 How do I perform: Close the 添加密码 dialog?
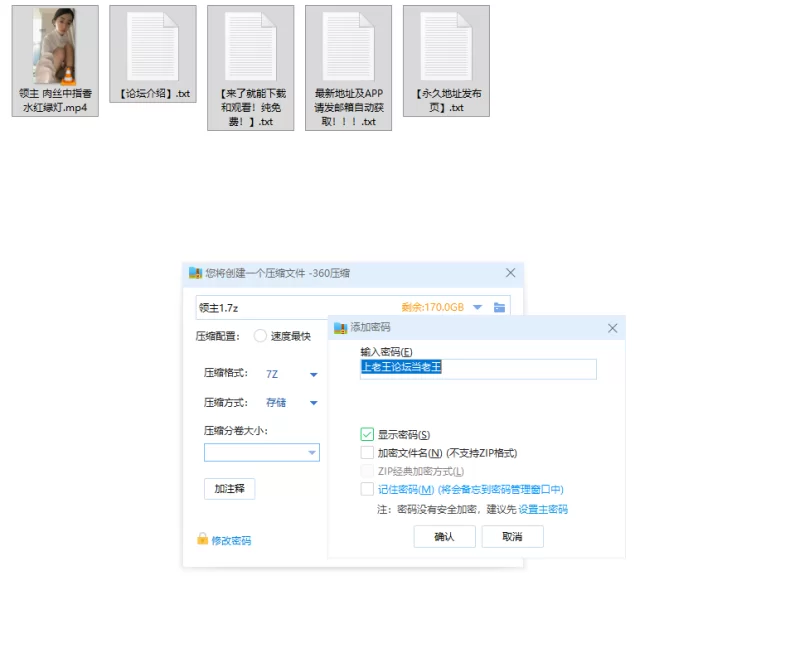coord(613,328)
